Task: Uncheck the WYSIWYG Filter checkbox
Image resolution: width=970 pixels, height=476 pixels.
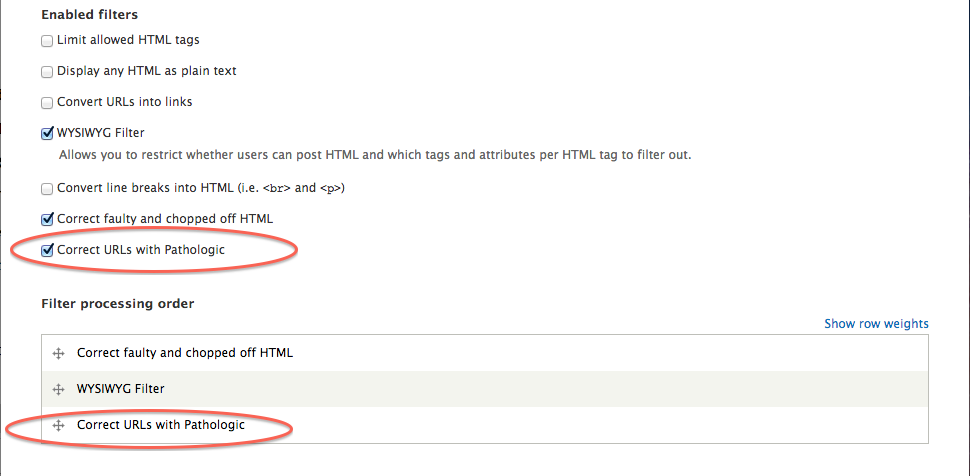Action: coord(47,133)
